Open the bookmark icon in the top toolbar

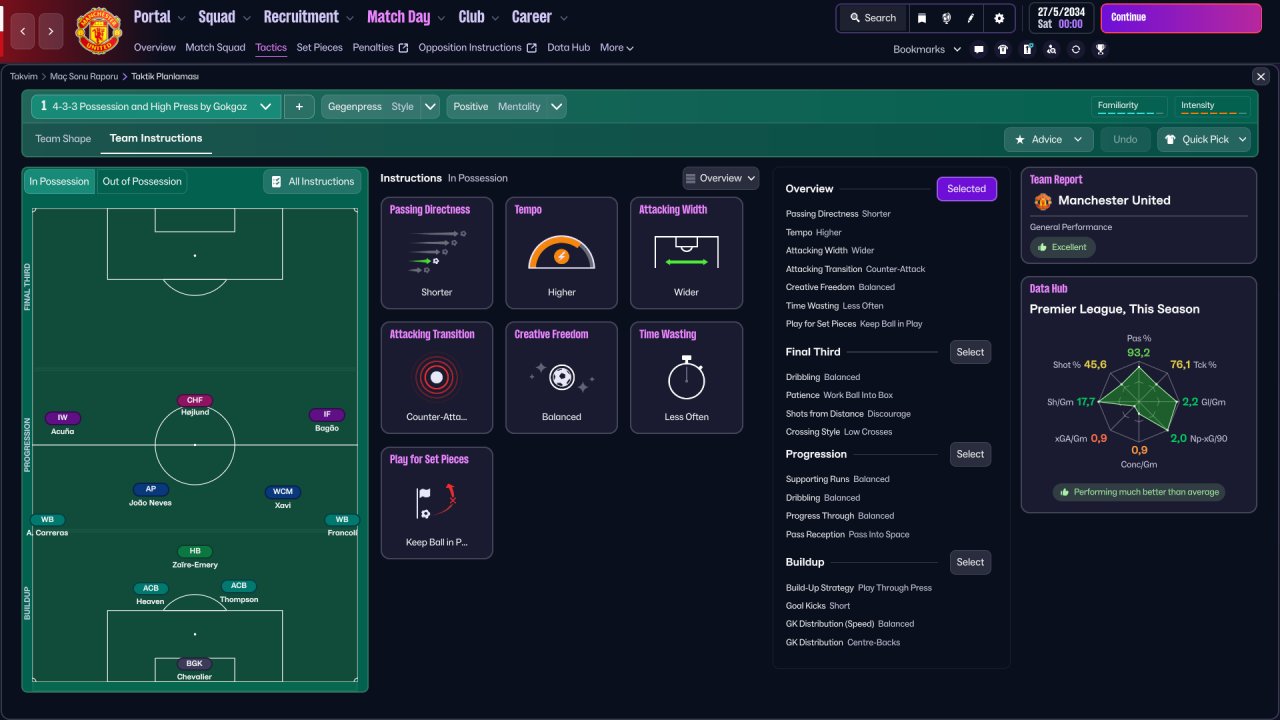pos(922,18)
